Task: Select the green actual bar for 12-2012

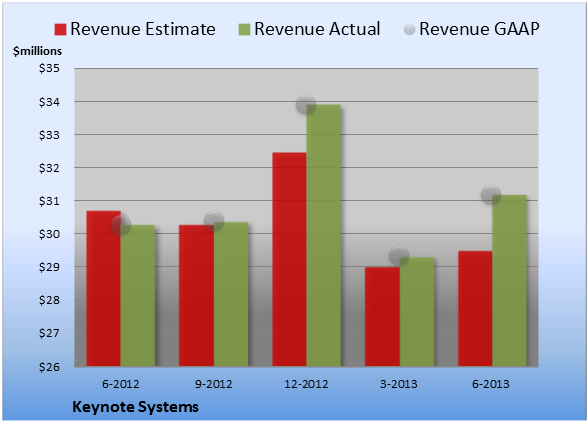Action: coord(324,235)
